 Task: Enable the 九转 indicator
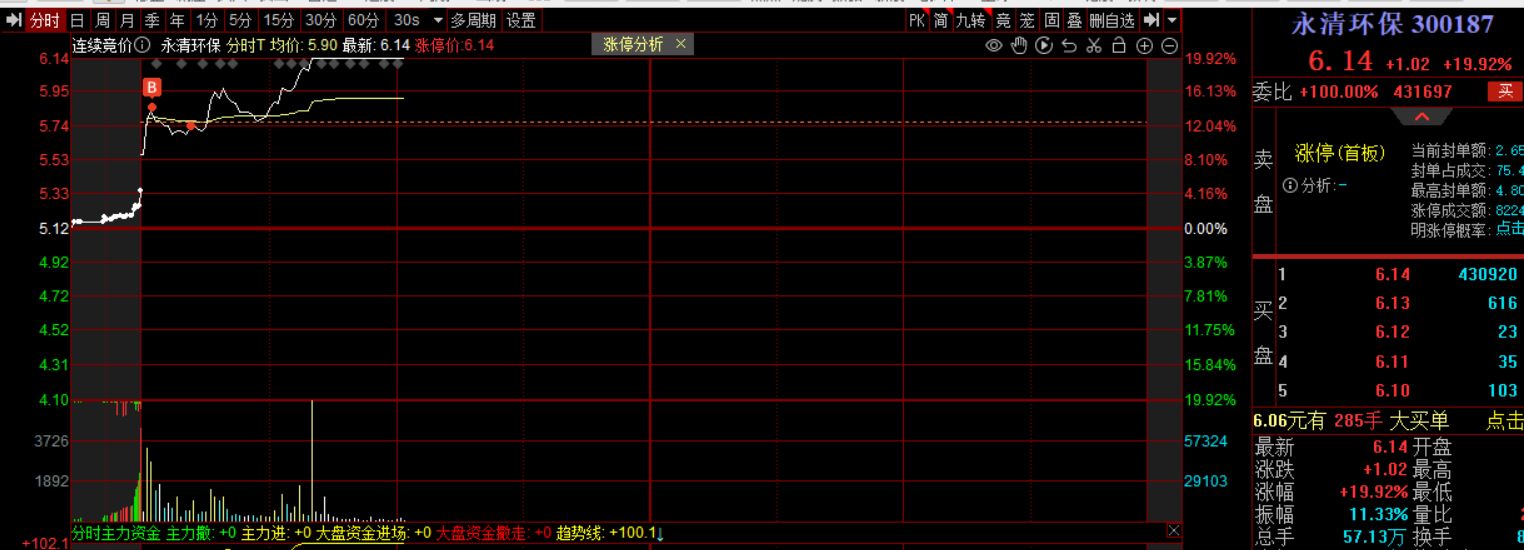point(970,20)
